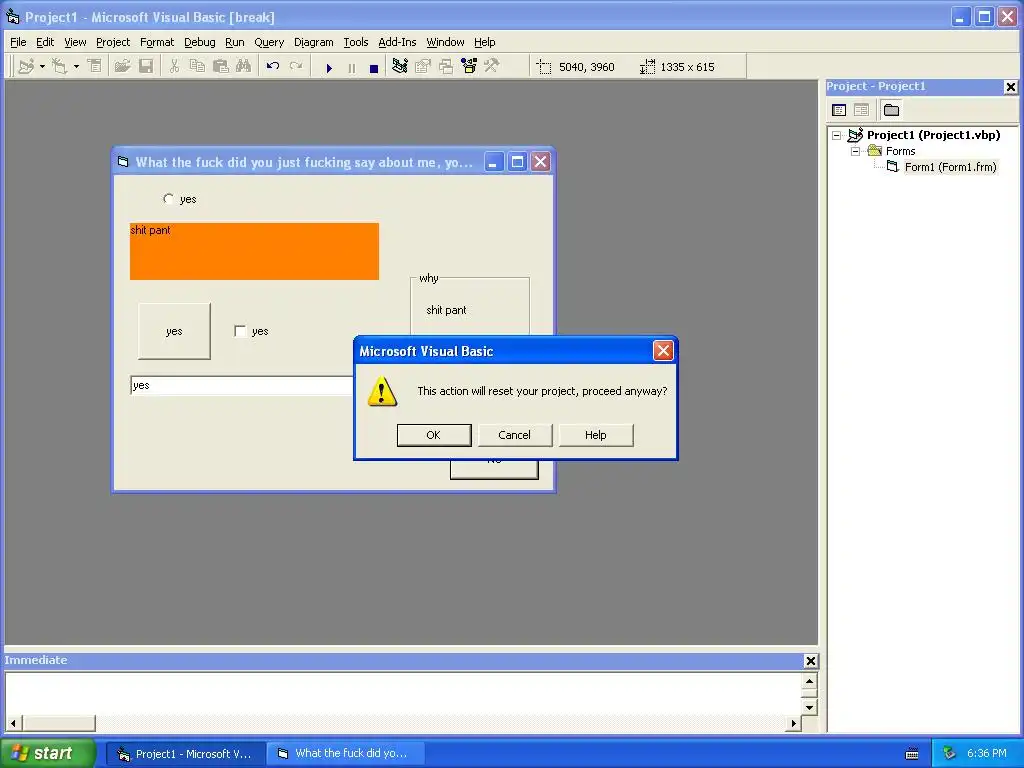Click the Start (run) play button
The height and width of the screenshot is (768, 1024).
pyautogui.click(x=329, y=68)
